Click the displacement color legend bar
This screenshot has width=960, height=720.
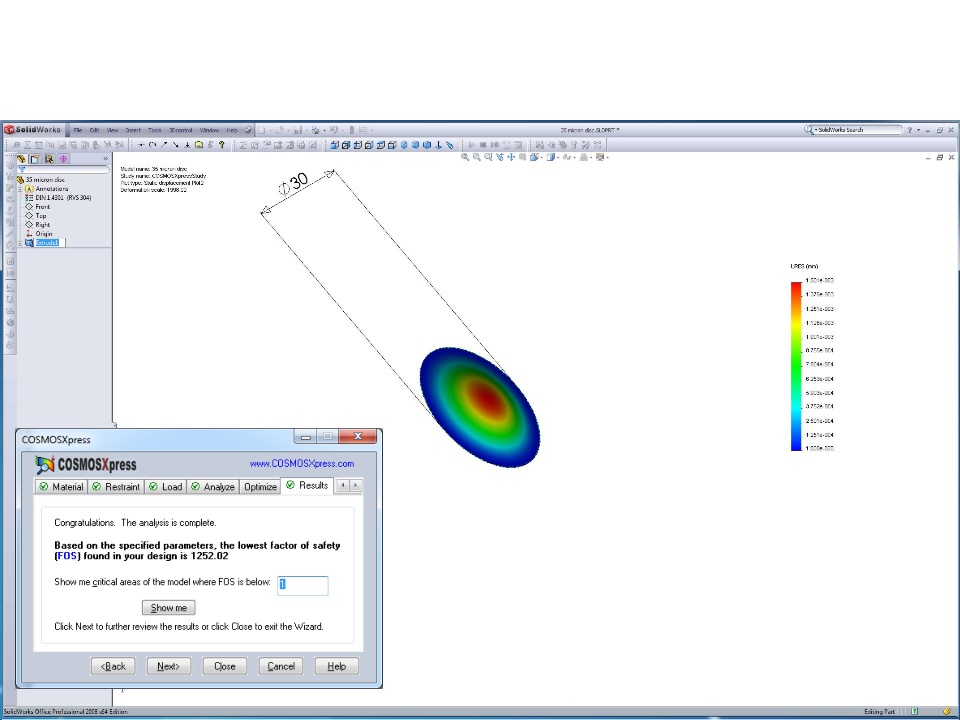tap(796, 366)
